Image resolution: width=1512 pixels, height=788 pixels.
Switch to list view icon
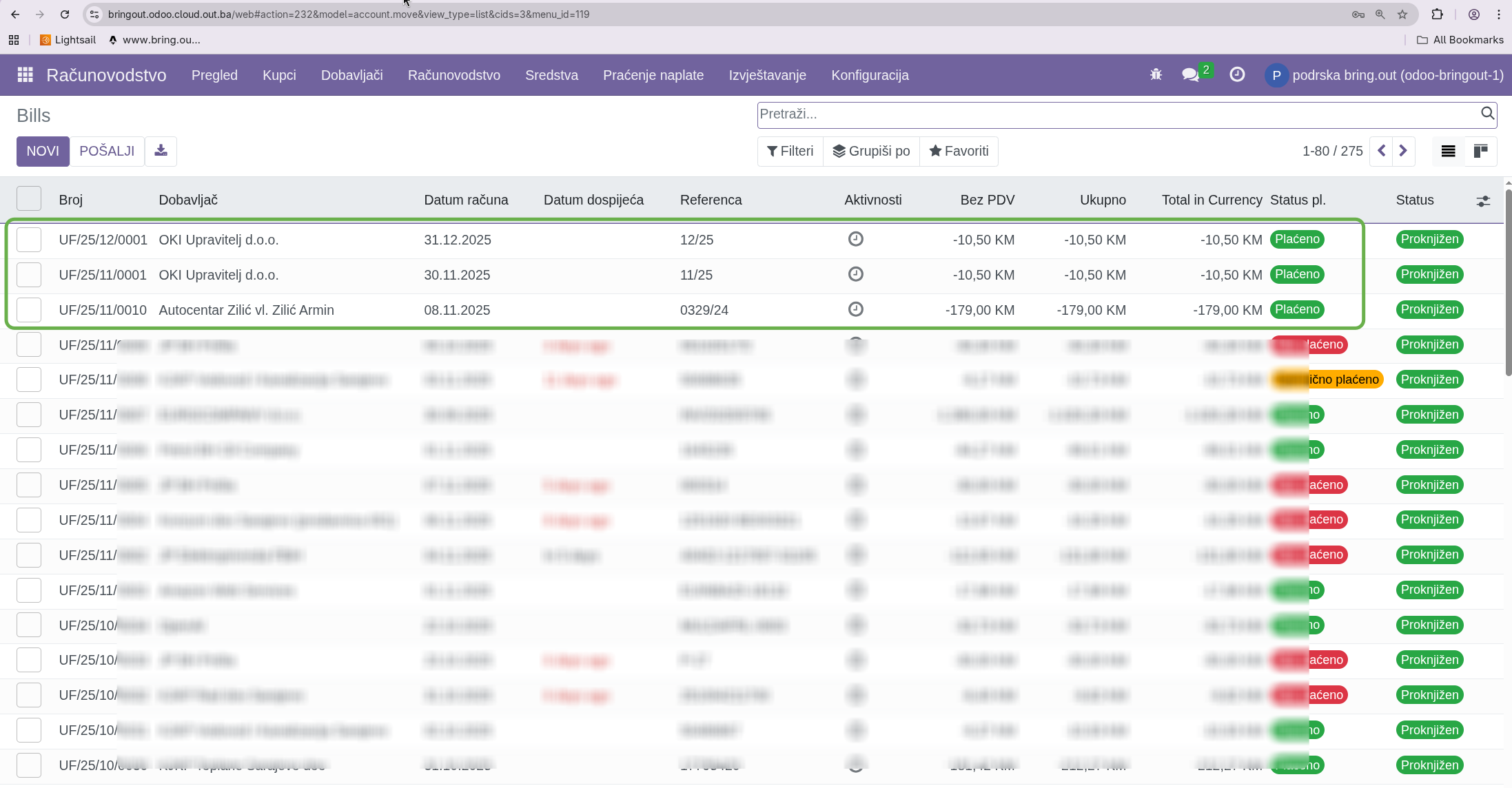pyautogui.click(x=1448, y=151)
